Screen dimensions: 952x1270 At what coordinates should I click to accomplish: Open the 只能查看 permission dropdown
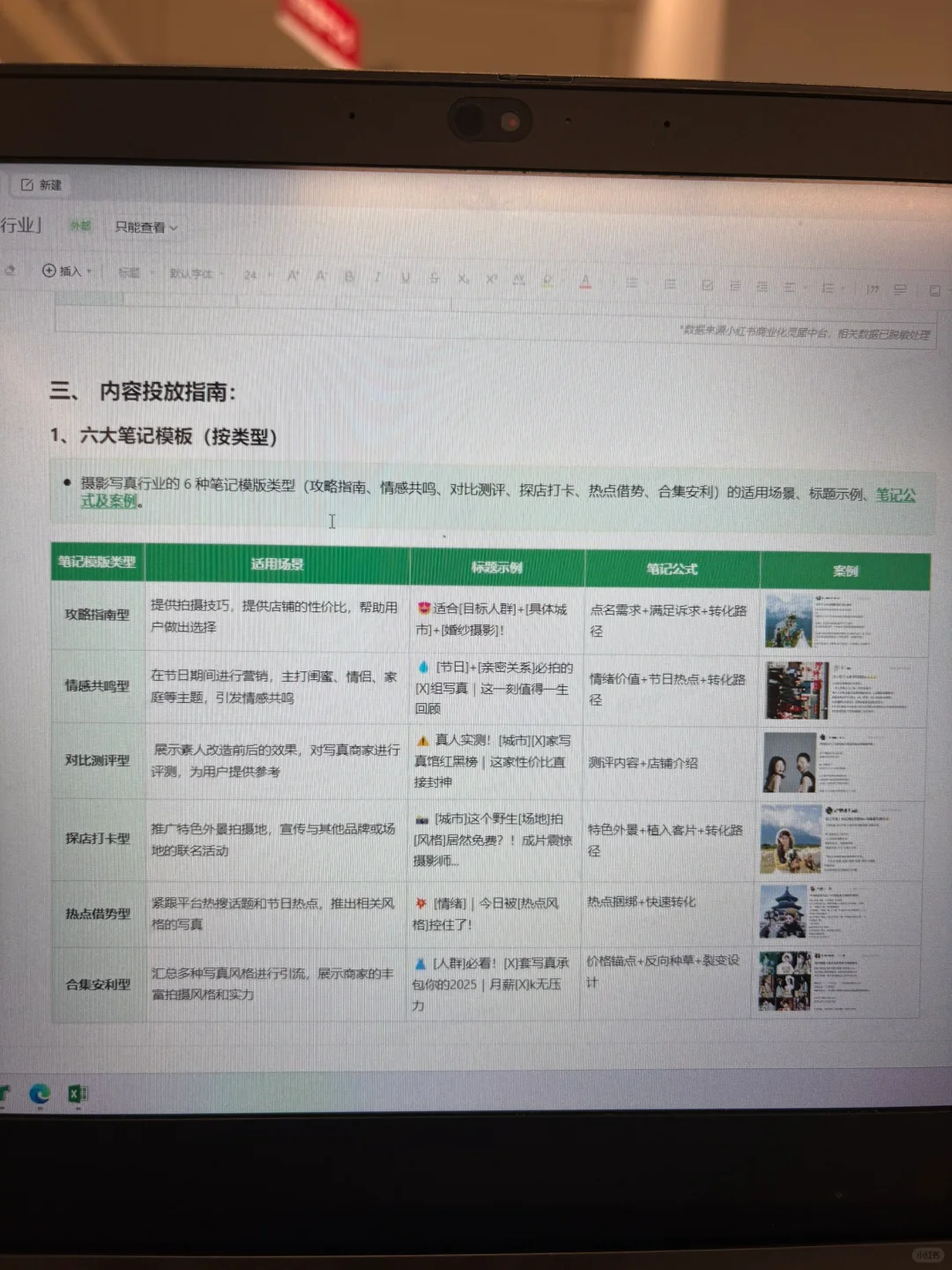coord(145,228)
